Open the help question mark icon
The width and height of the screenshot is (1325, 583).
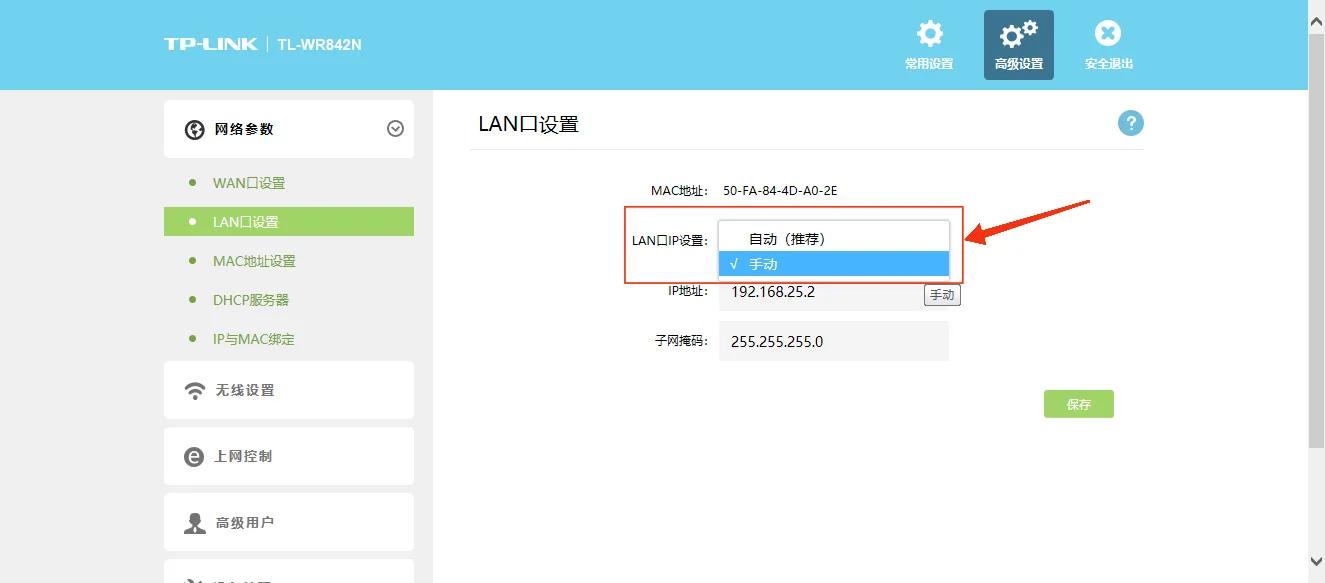click(x=1130, y=122)
